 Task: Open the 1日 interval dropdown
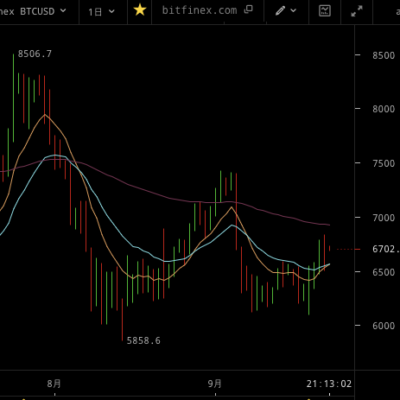[101, 12]
